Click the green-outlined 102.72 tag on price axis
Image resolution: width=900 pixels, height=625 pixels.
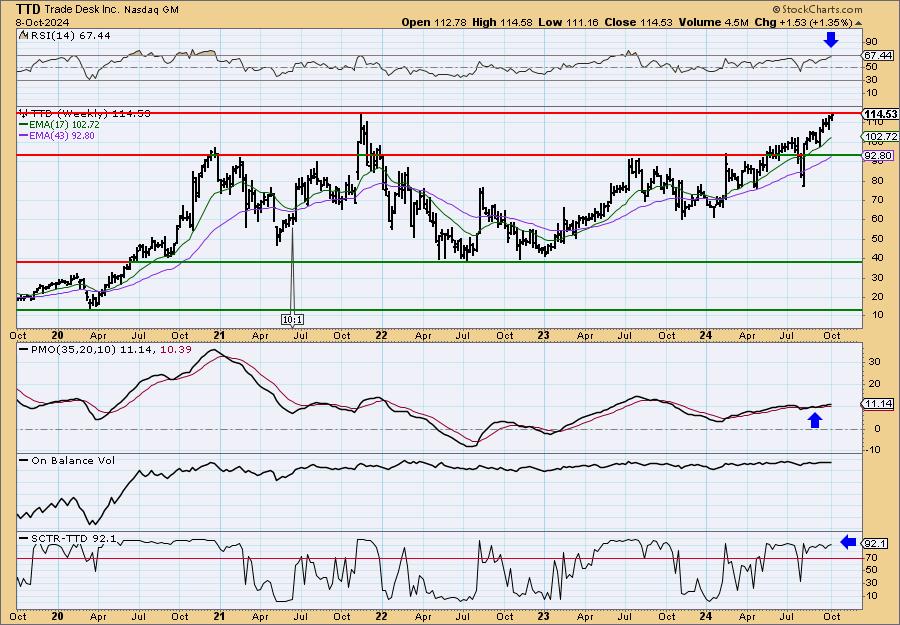(879, 136)
